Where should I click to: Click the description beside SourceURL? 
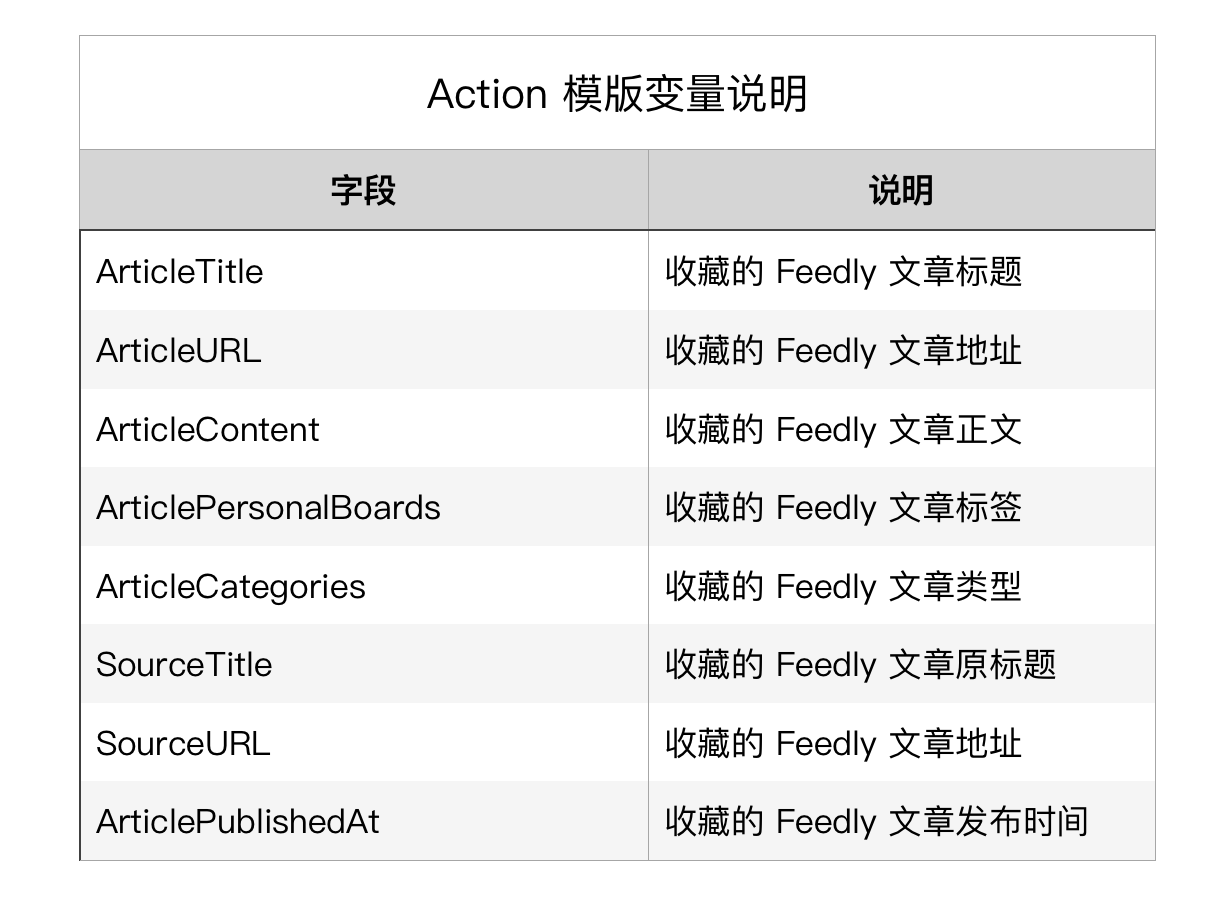[843, 743]
